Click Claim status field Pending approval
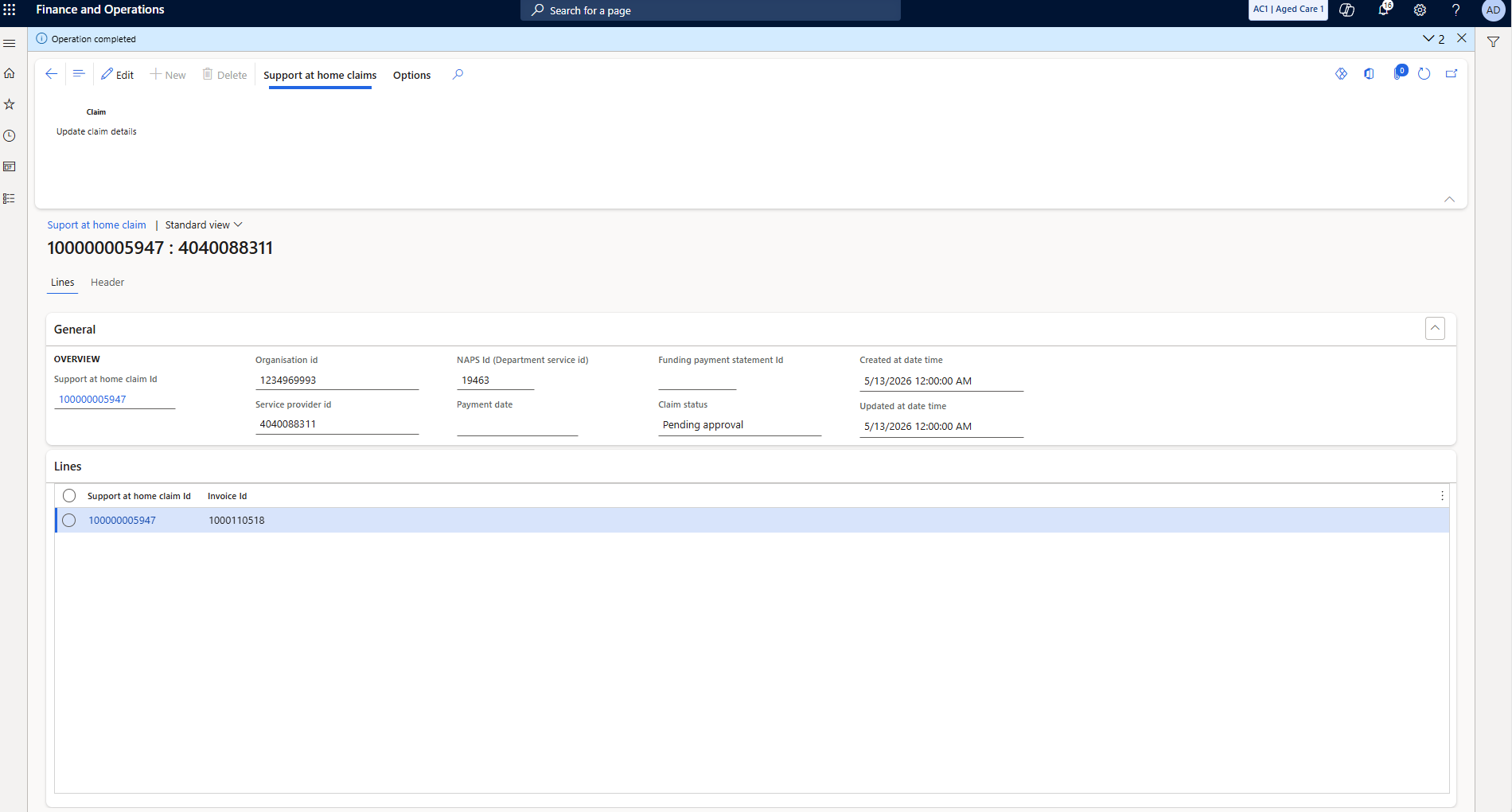 [739, 425]
